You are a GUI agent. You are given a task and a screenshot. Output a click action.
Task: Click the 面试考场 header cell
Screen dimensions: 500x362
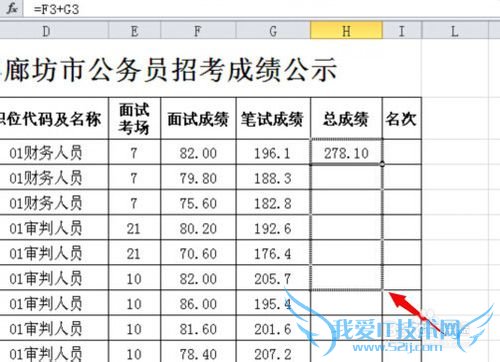click(134, 118)
